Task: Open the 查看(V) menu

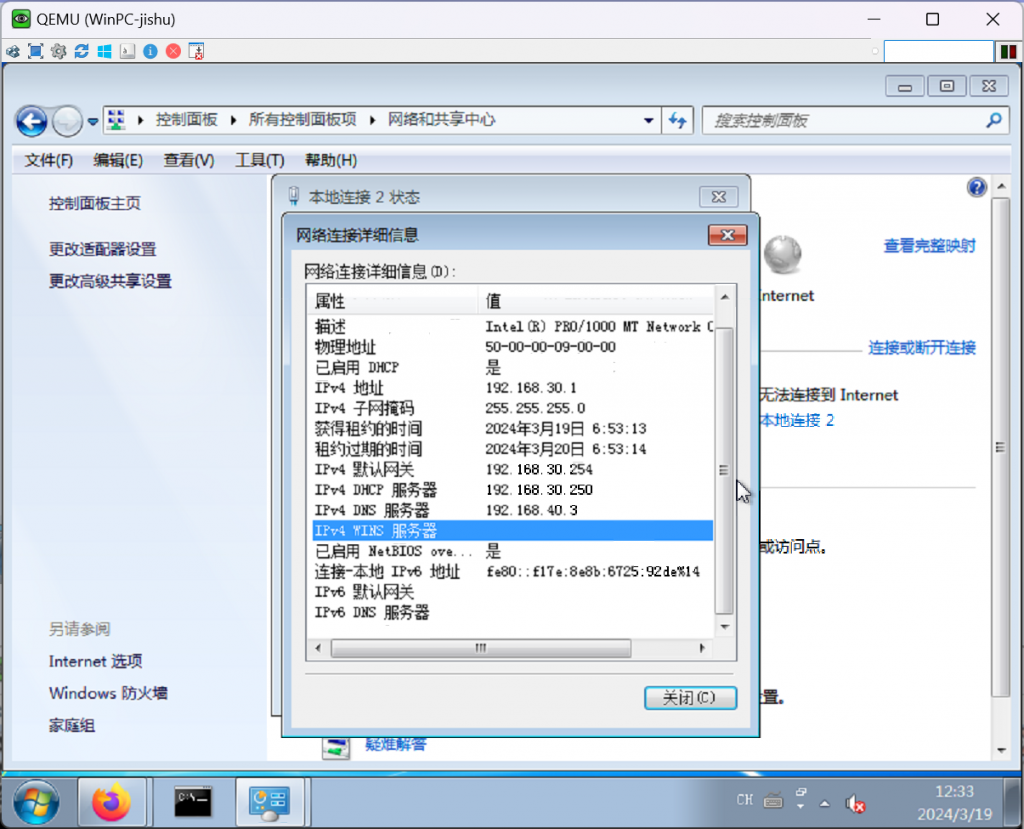Action: pos(189,160)
